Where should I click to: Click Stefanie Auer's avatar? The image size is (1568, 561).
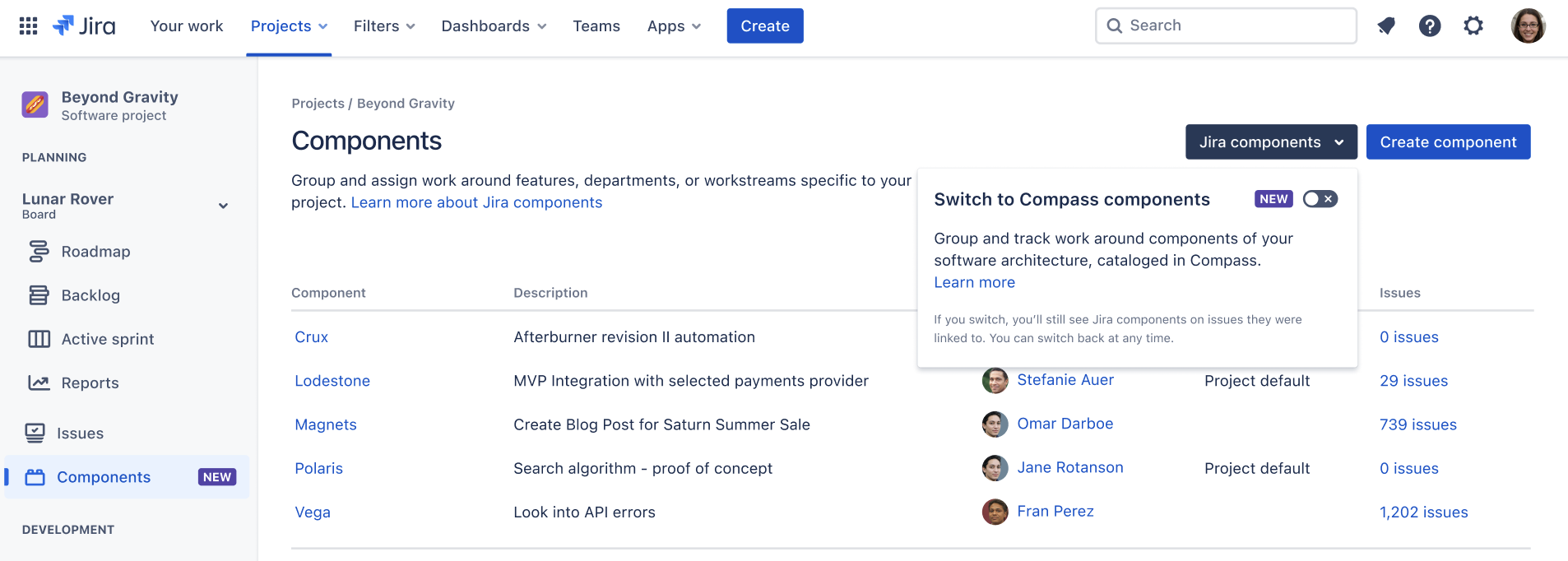(995, 380)
